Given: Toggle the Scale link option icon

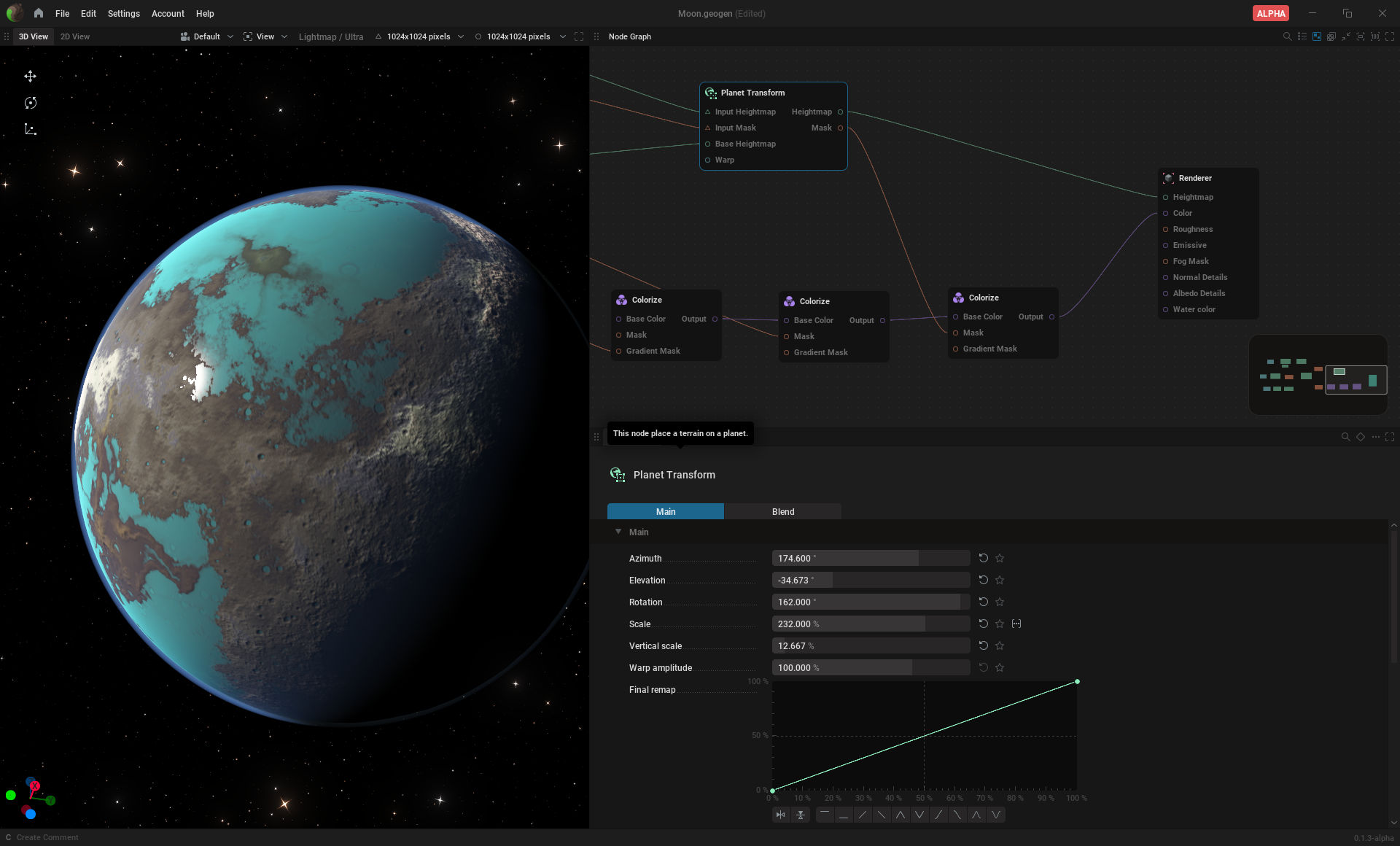Looking at the screenshot, I should (x=1016, y=624).
